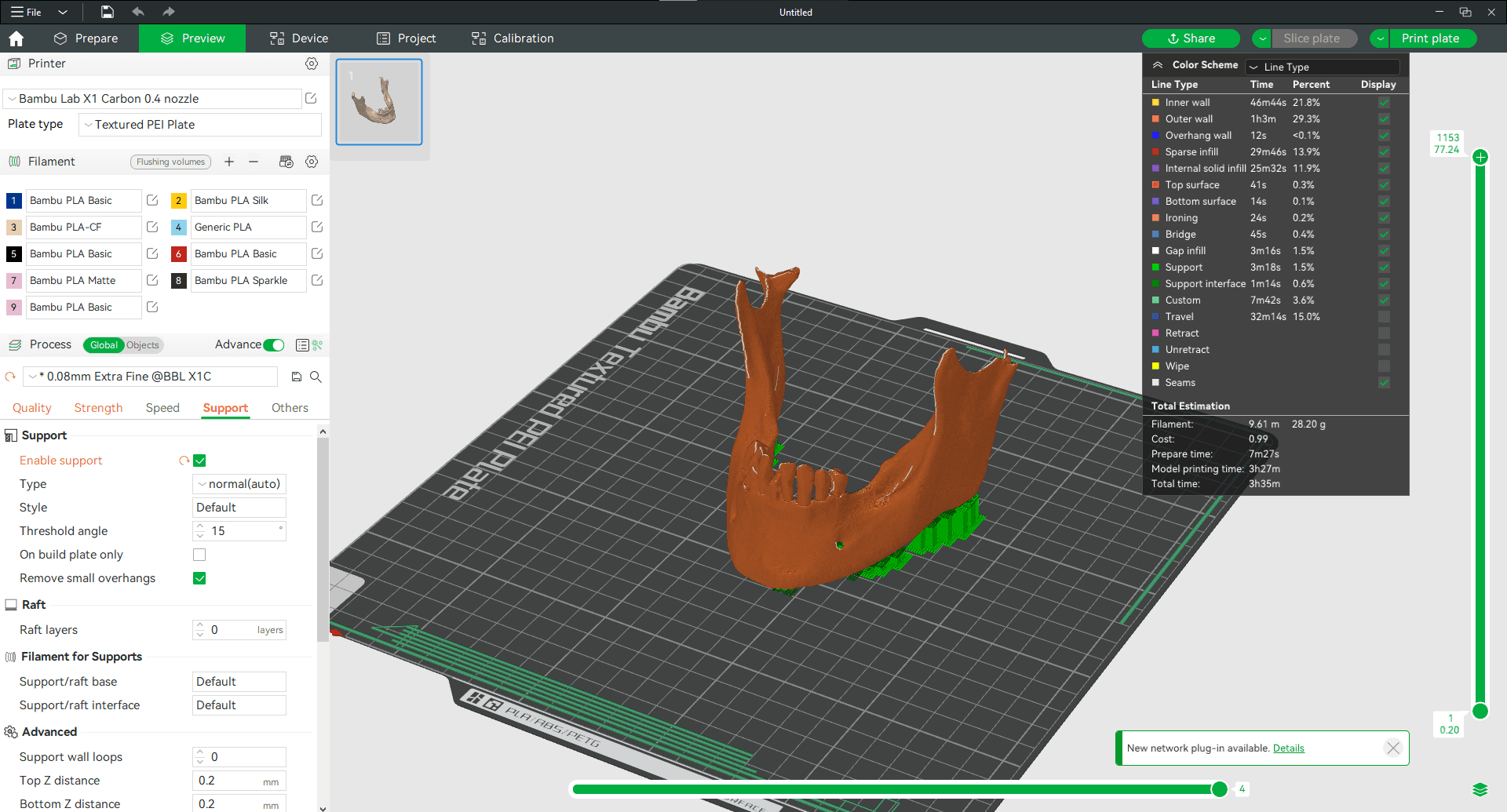The height and width of the screenshot is (812, 1507).
Task: Open the compare presets list icon
Action: (x=302, y=345)
